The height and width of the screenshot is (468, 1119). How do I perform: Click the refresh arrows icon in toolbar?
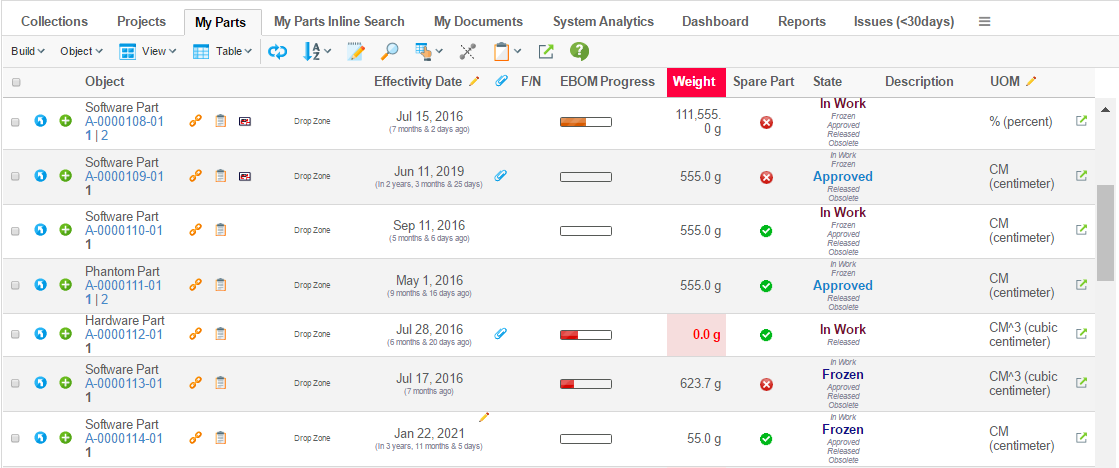[x=278, y=51]
